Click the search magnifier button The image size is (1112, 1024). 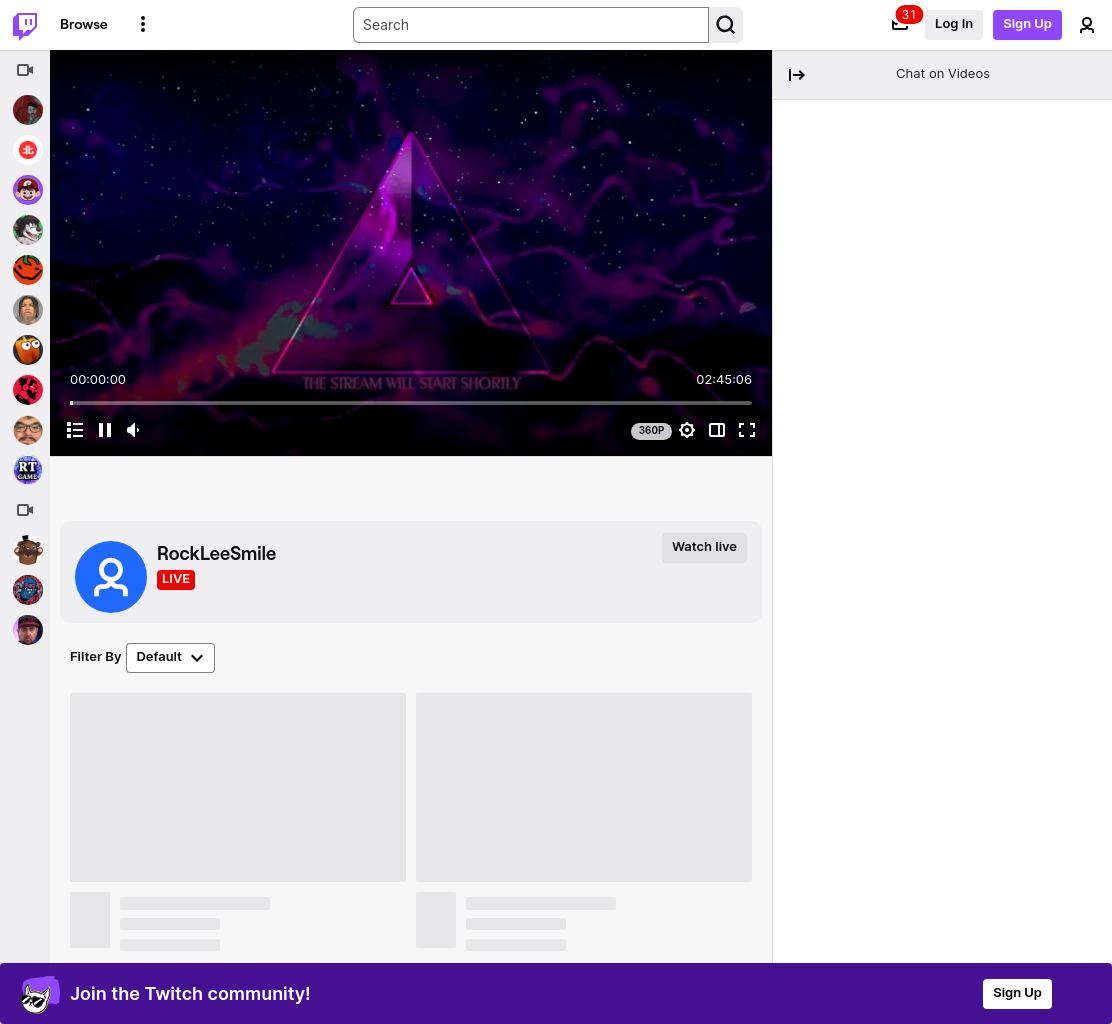pyautogui.click(x=725, y=25)
